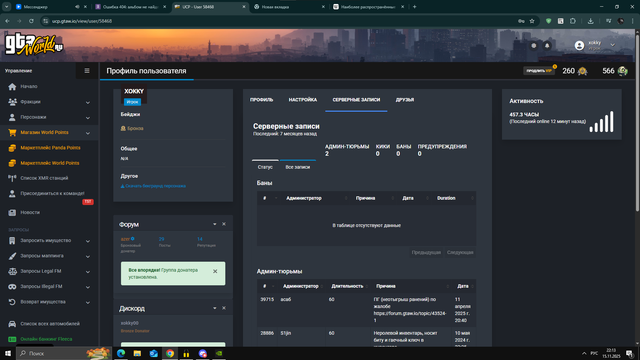Click the World Points badge icon near 260

(582, 71)
